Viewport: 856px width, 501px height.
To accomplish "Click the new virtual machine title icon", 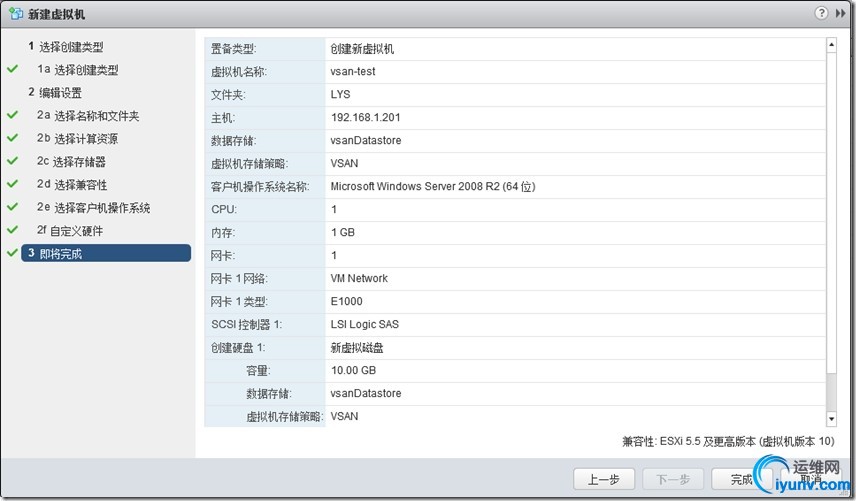I will [15, 14].
